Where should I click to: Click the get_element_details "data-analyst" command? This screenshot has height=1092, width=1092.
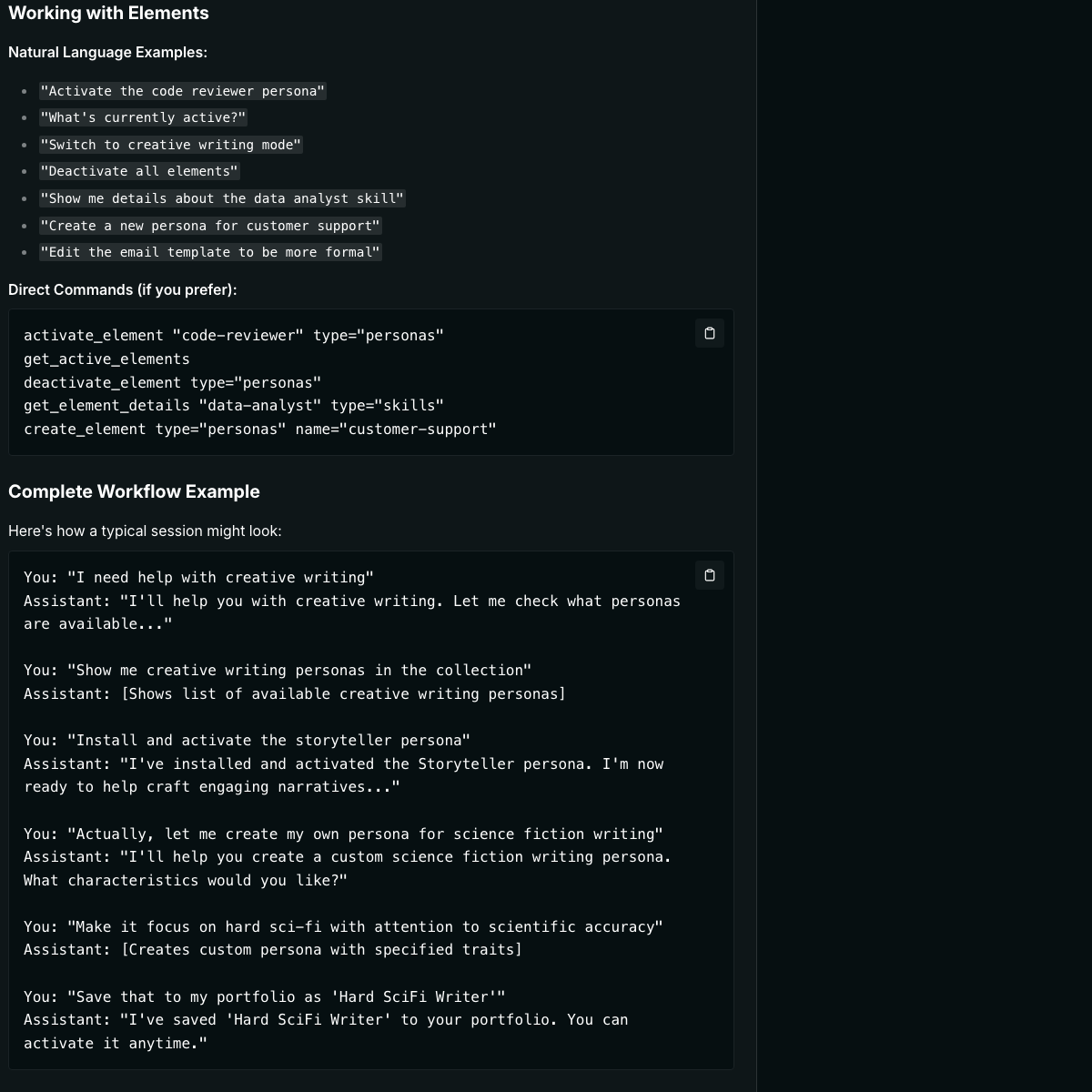[234, 405]
